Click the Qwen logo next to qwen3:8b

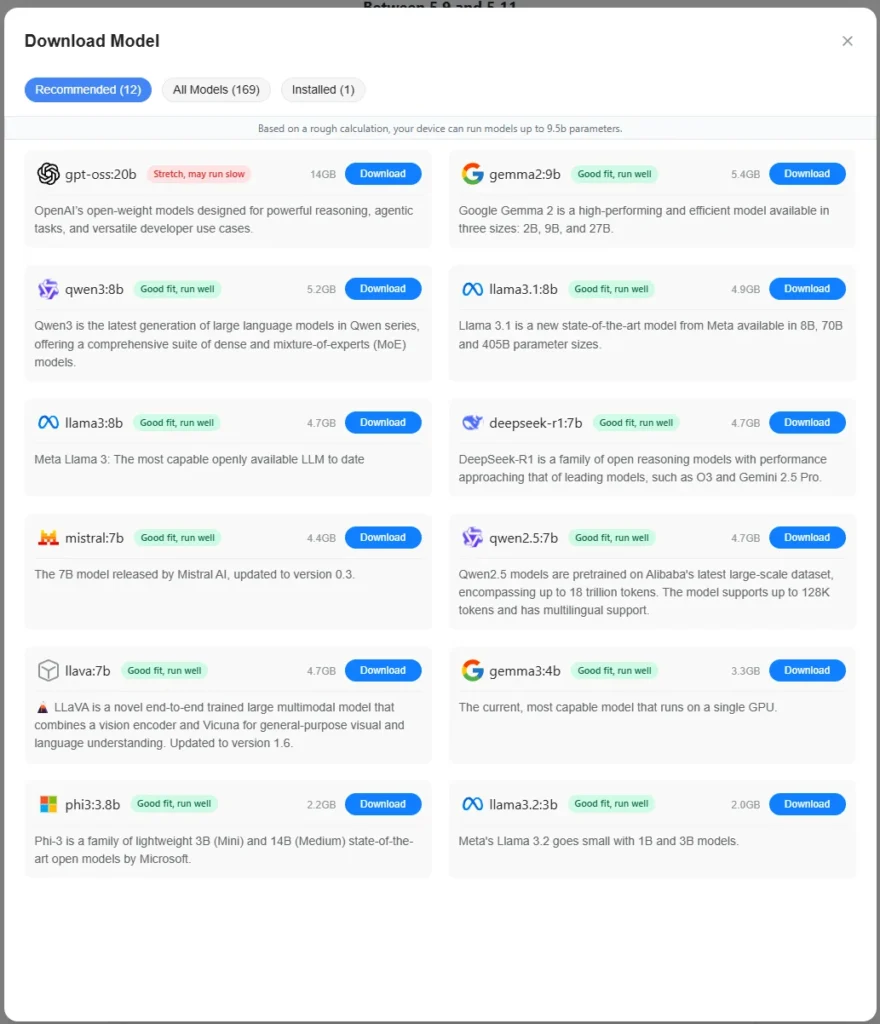tap(48, 289)
